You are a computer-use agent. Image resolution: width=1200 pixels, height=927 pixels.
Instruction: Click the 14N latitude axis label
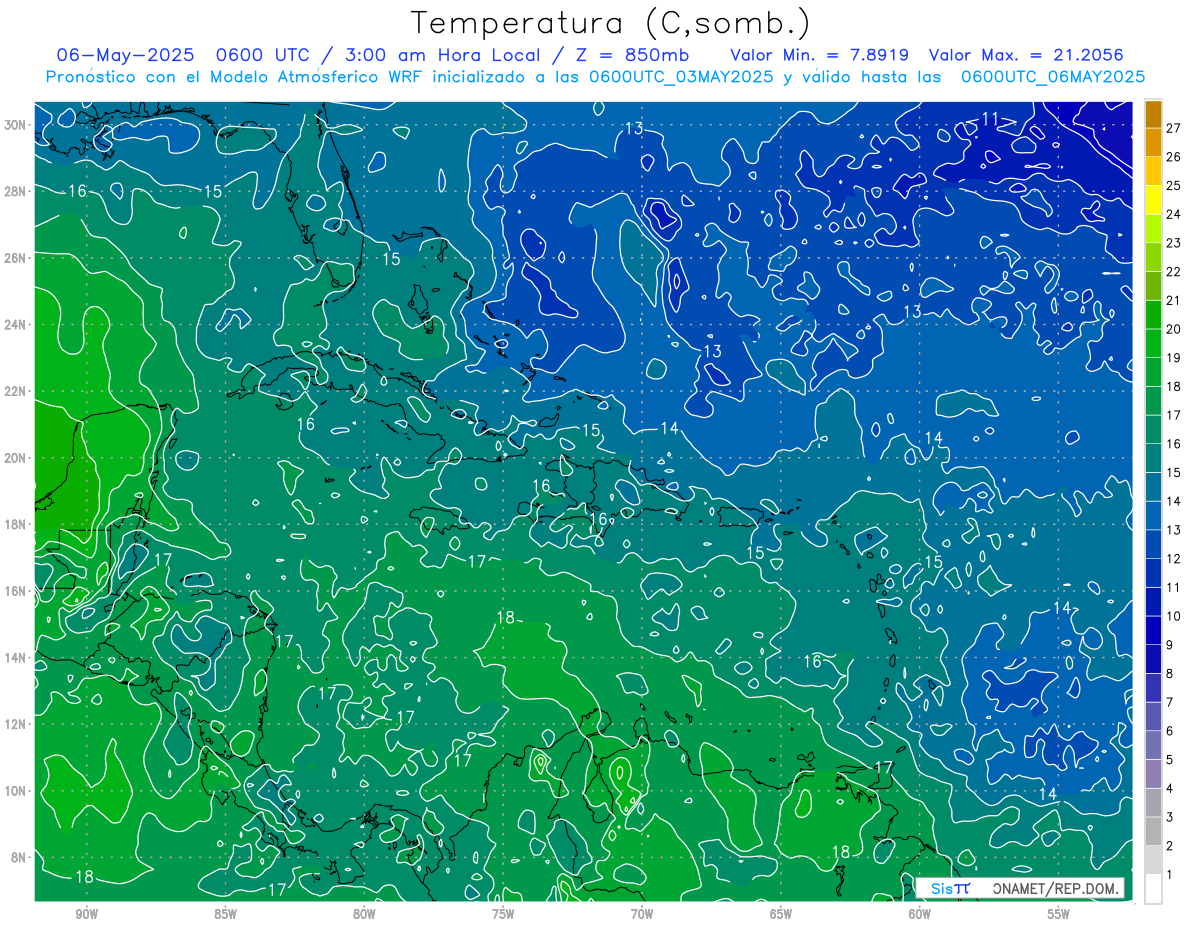pyautogui.click(x=15, y=657)
